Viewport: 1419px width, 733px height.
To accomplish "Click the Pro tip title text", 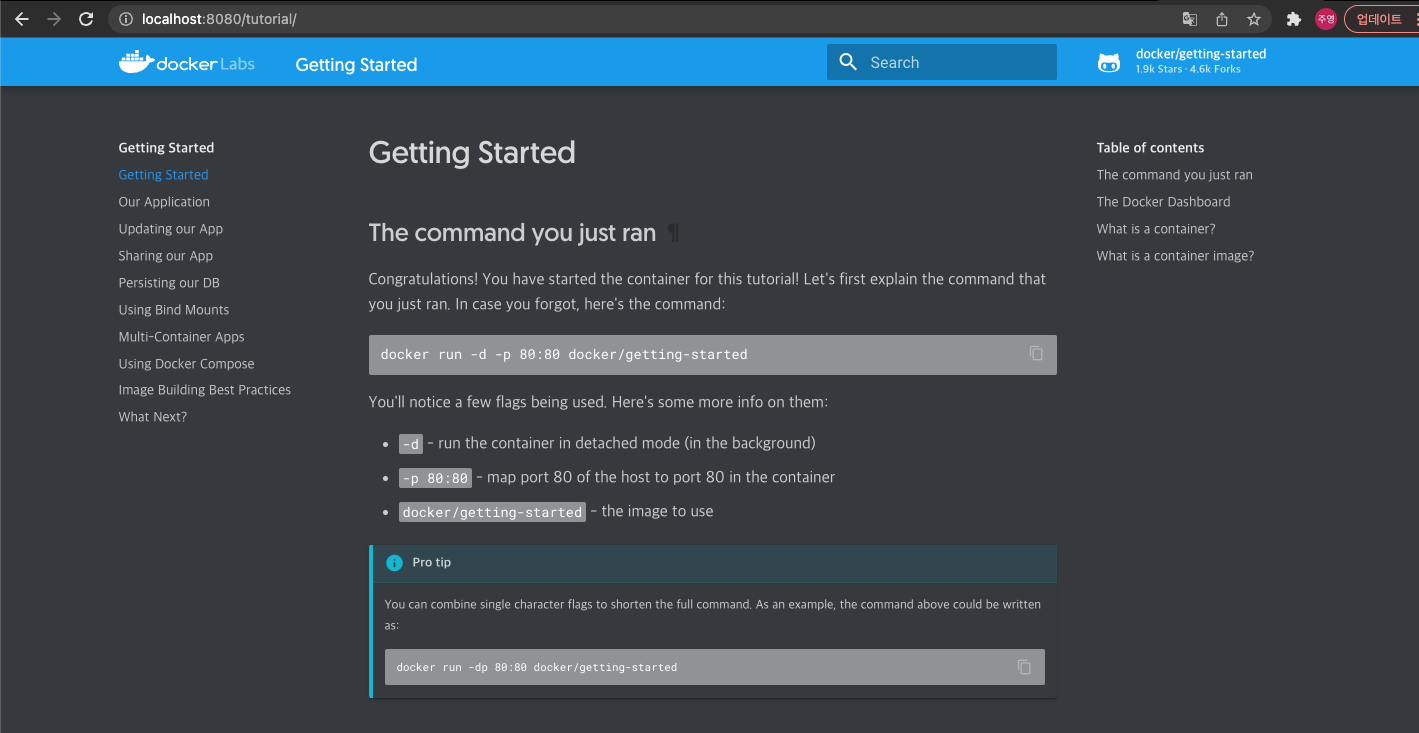I will point(431,563).
